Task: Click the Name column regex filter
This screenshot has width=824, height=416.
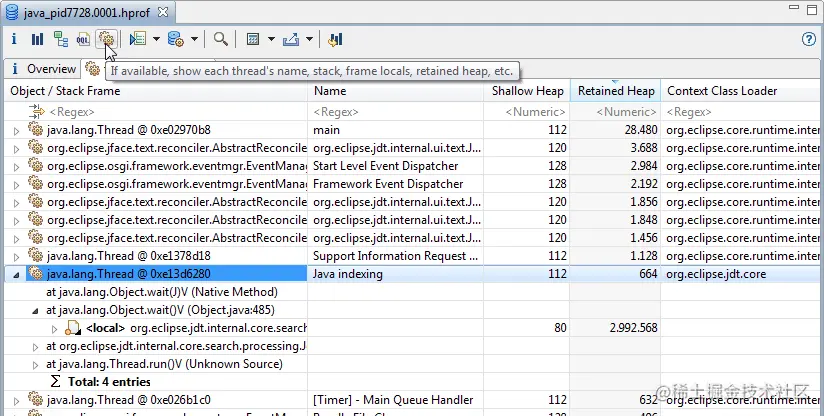Action: click(396, 112)
